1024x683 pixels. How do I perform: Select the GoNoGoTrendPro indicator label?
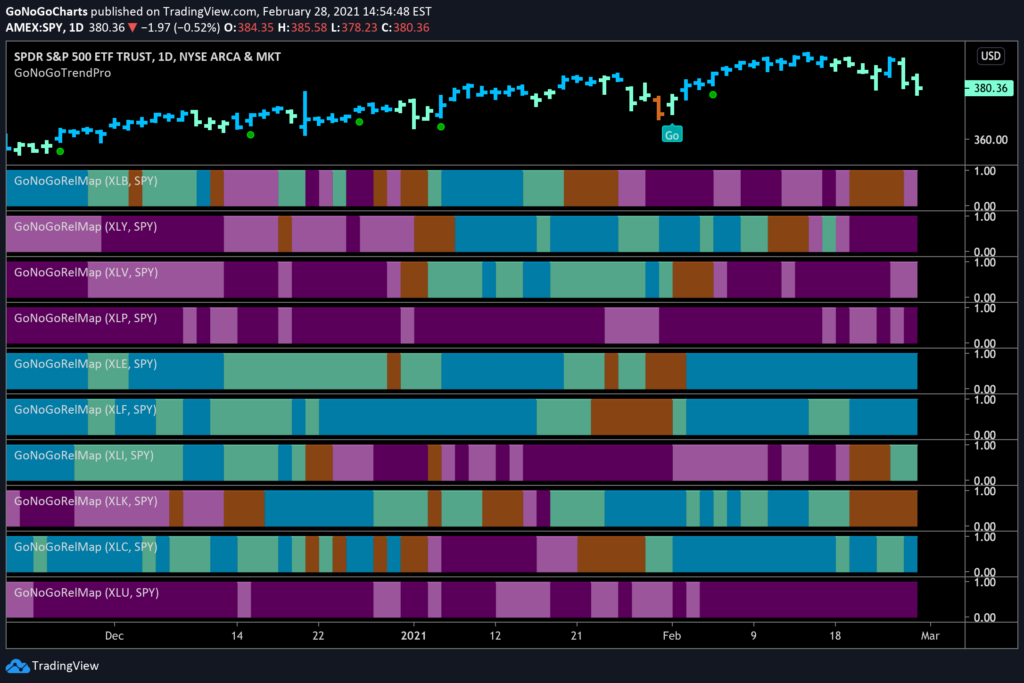pyautogui.click(x=63, y=73)
